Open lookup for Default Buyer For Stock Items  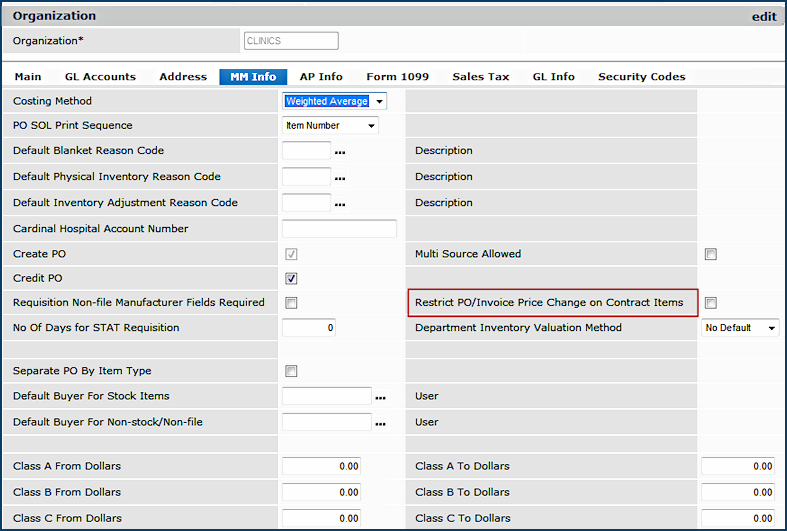click(x=380, y=398)
